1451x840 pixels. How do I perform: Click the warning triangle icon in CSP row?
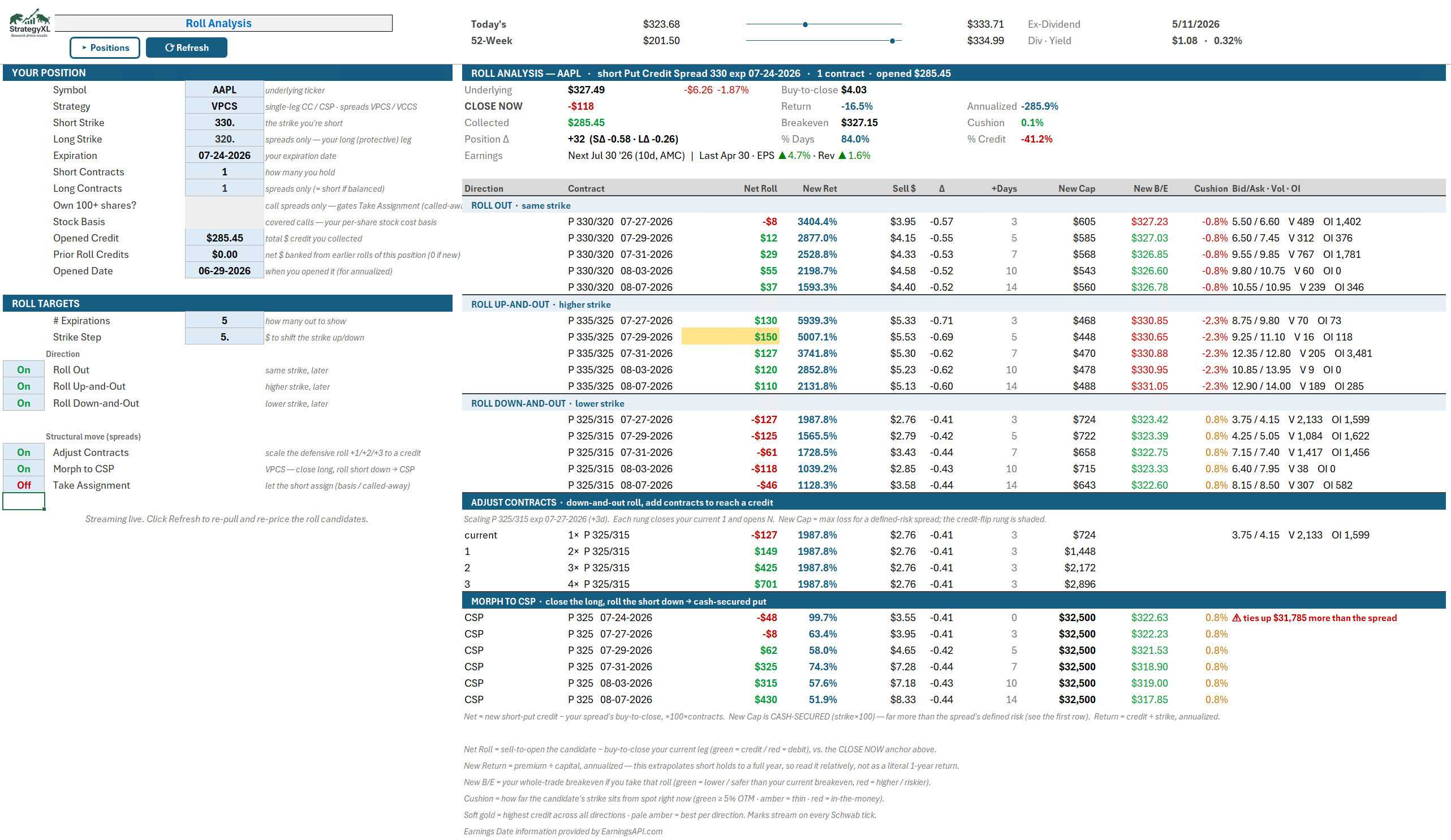pos(1236,618)
